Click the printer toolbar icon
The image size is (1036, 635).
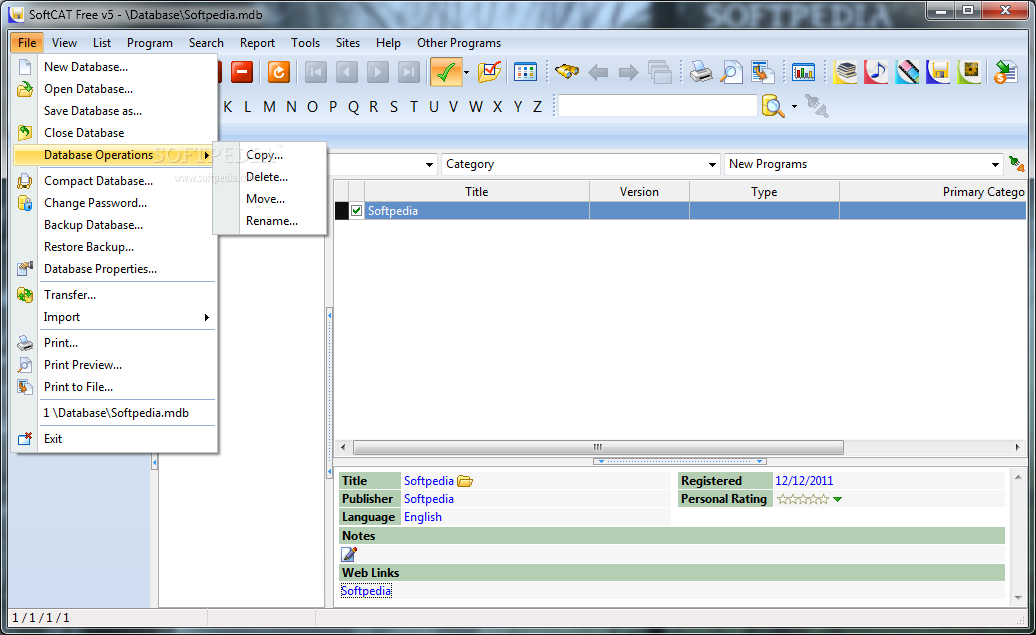tap(701, 72)
